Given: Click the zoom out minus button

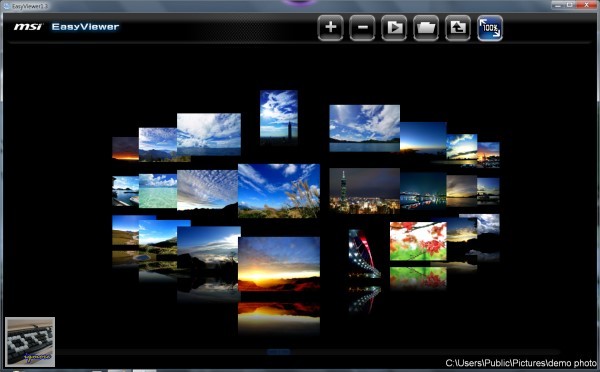Looking at the screenshot, I should (362, 28).
